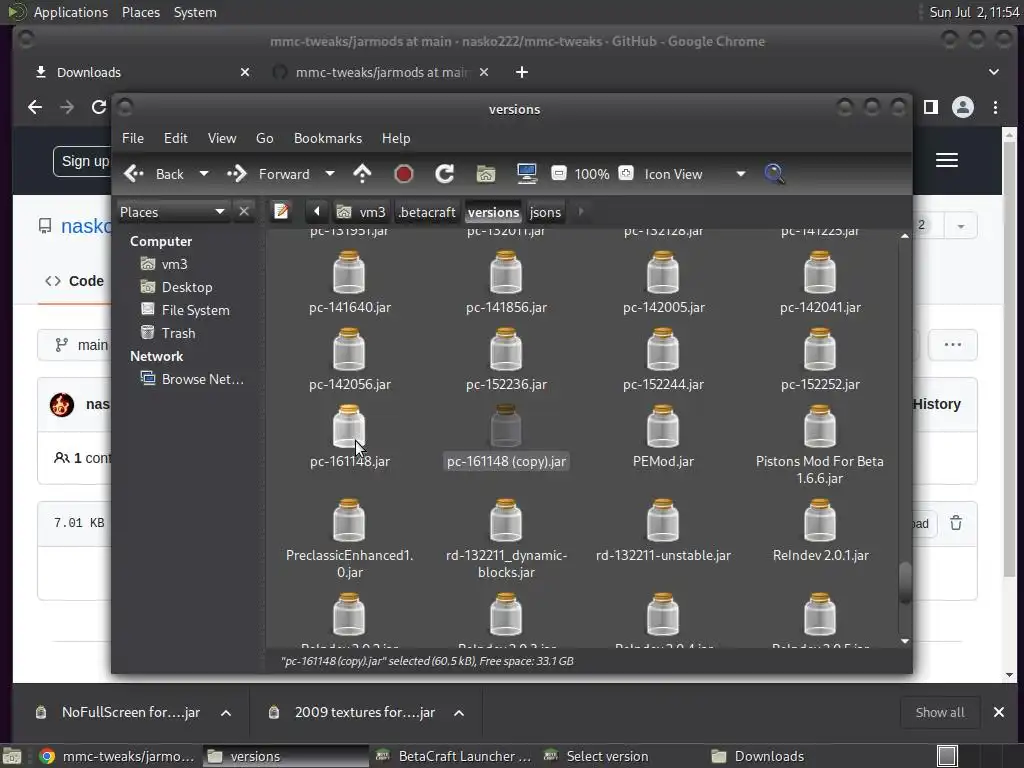Open Applications menu in top panel
The width and height of the screenshot is (1024, 768).
(71, 12)
